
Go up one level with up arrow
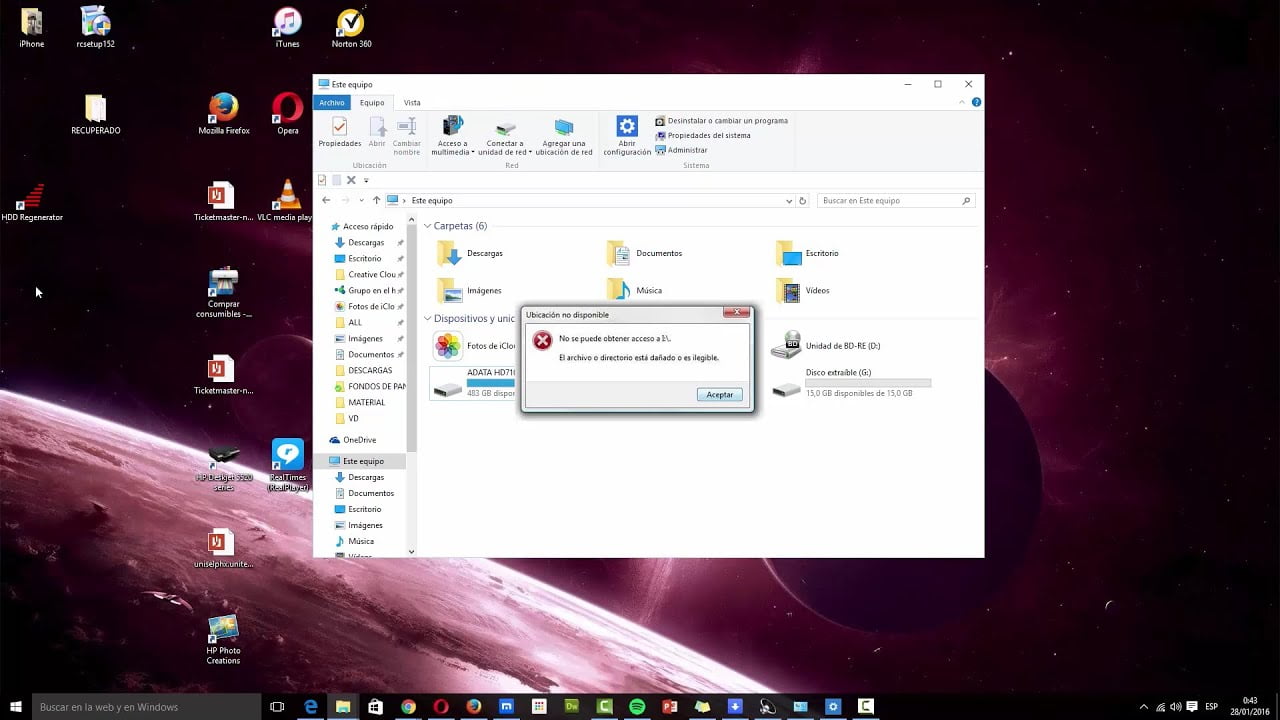[x=376, y=200]
